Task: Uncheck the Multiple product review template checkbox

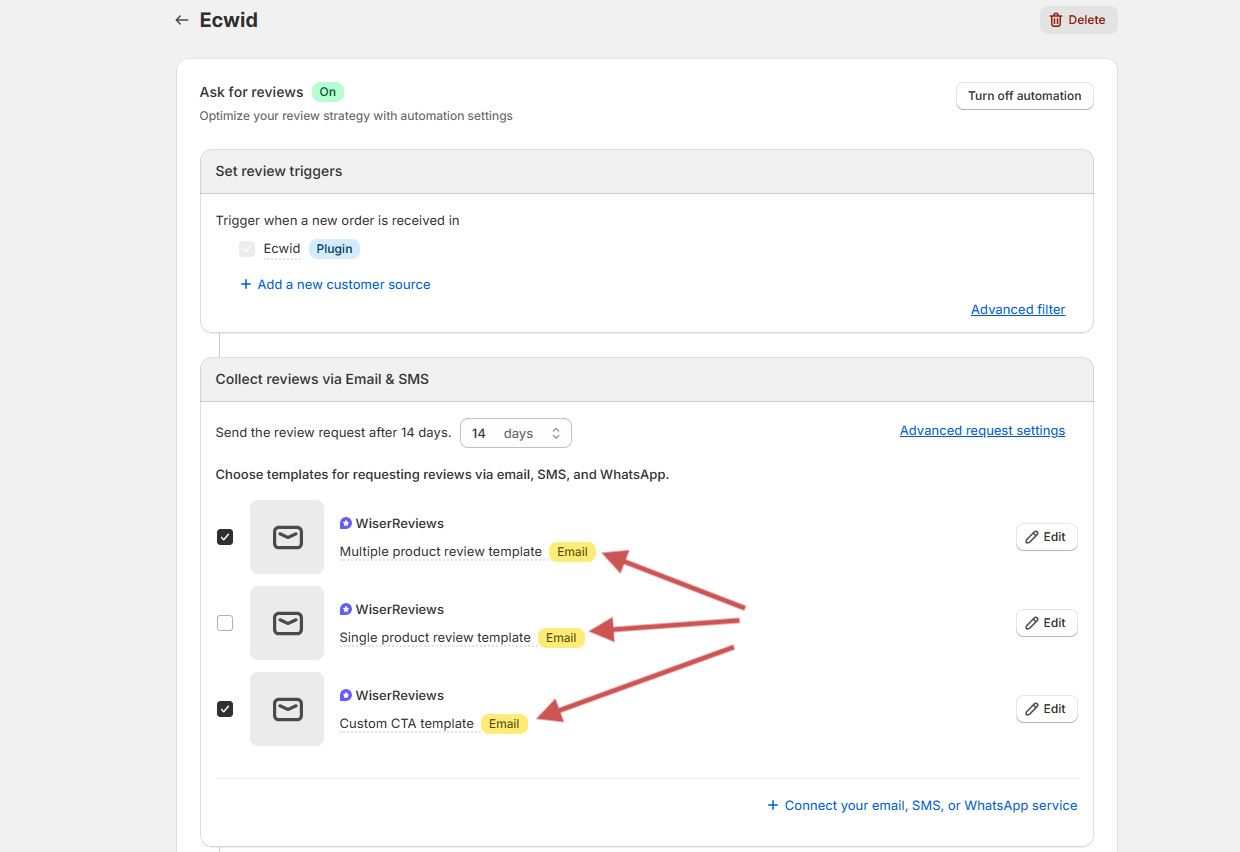Action: click(225, 537)
